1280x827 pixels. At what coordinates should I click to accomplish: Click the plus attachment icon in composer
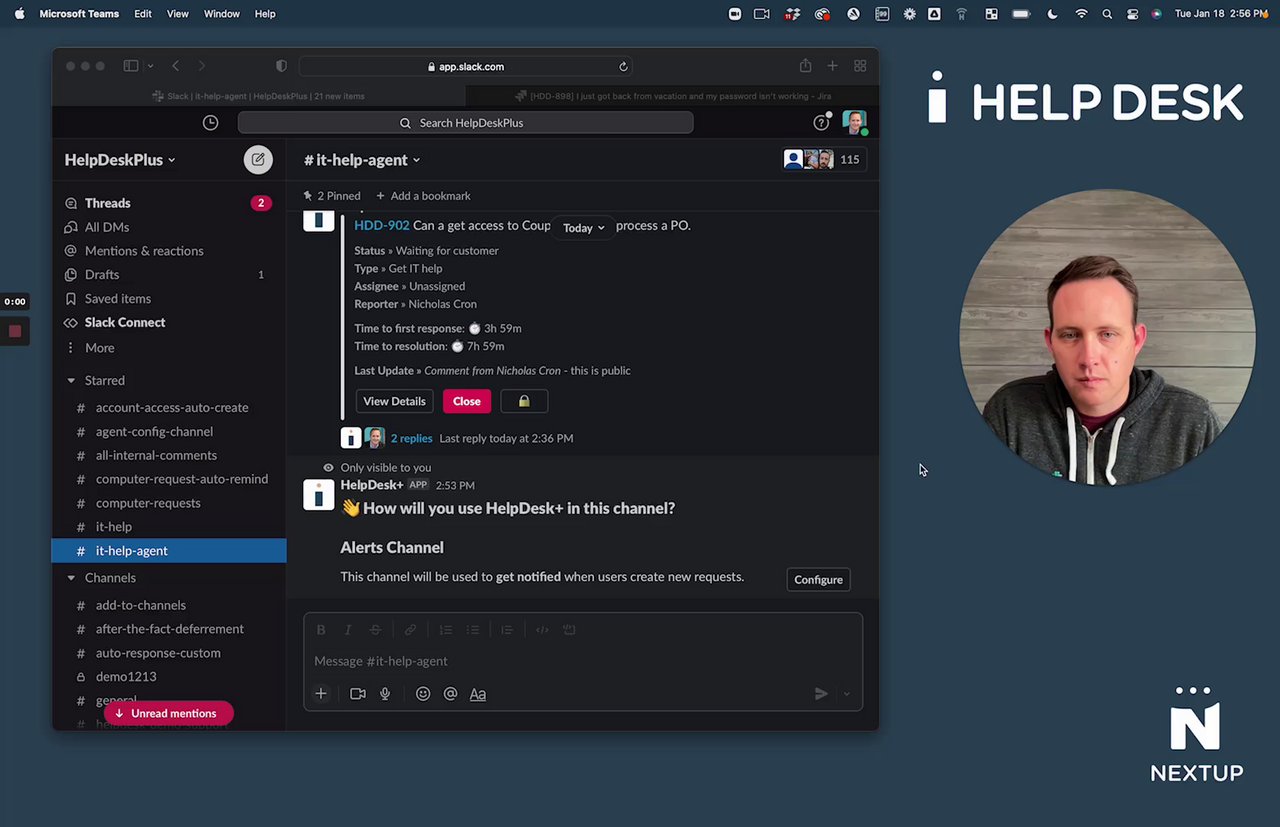click(321, 693)
